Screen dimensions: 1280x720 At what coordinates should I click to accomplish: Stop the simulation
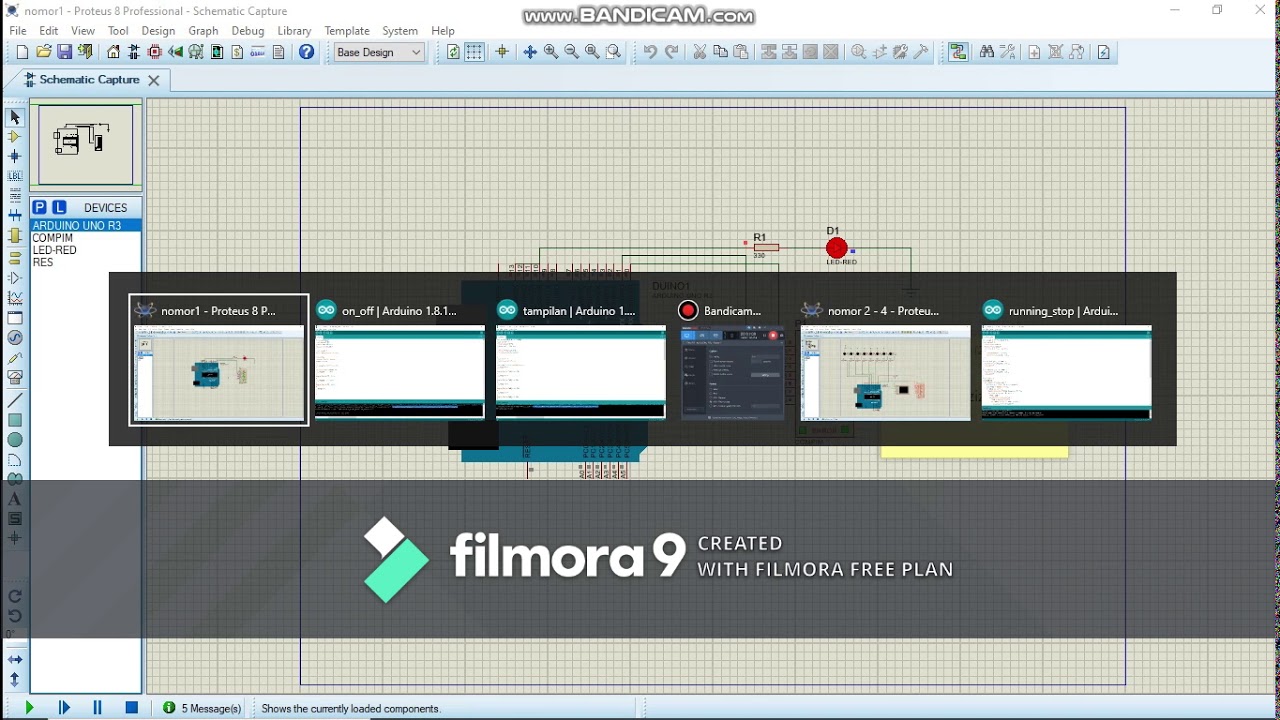[131, 708]
